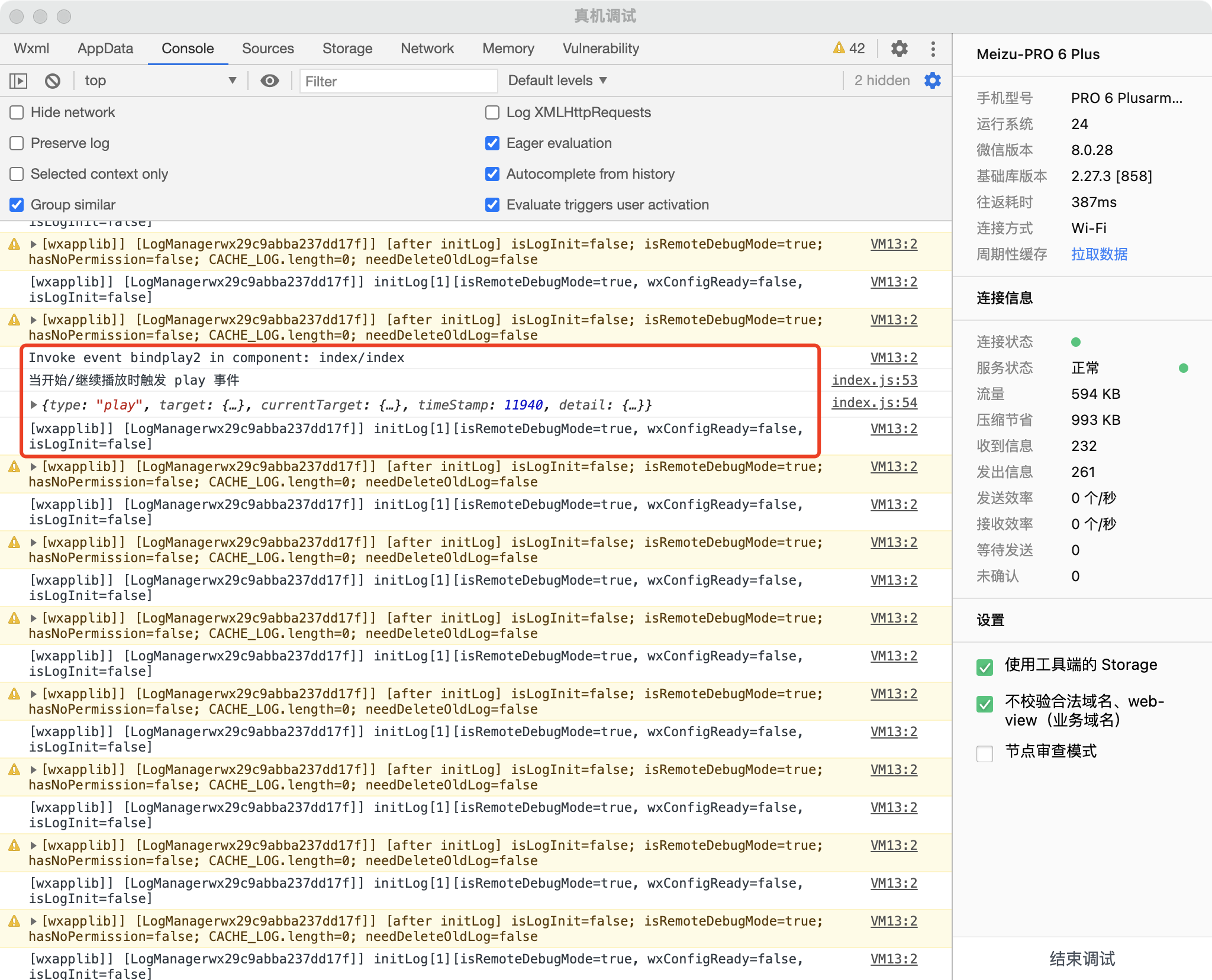Expand the play event object entry
The width and height of the screenshot is (1212, 980).
pyautogui.click(x=34, y=405)
